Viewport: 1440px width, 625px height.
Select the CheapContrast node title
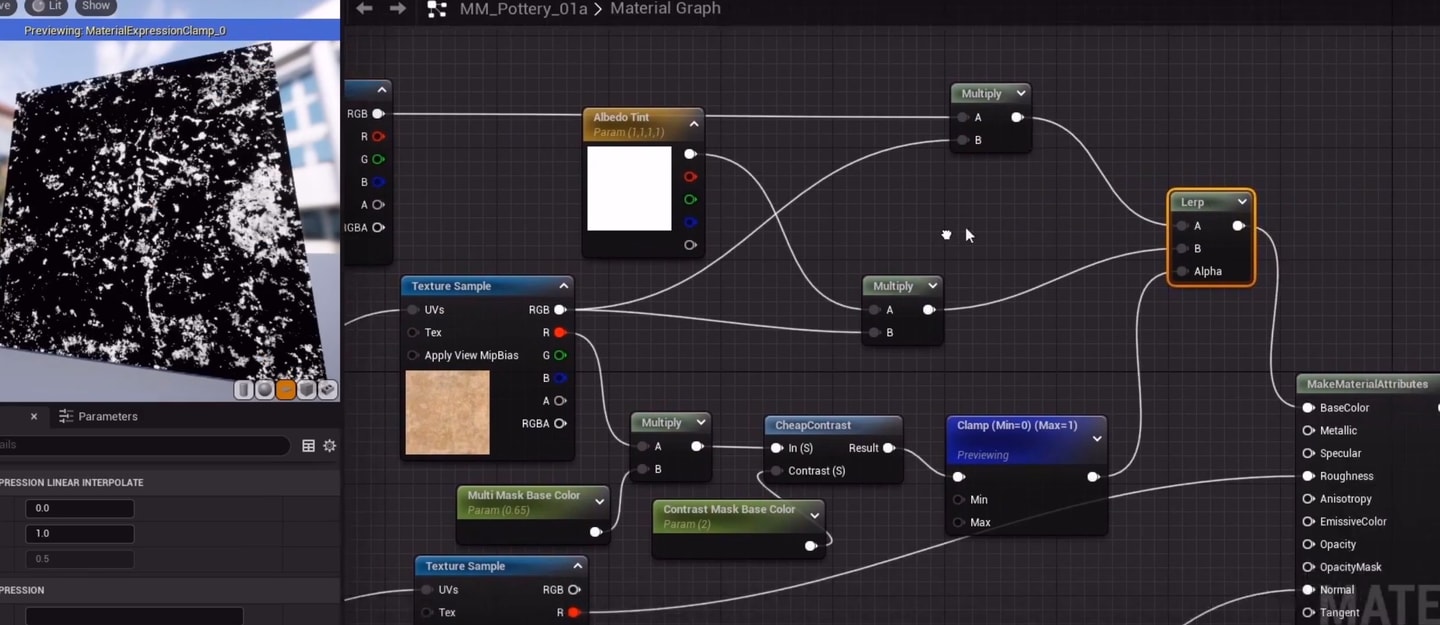tap(813, 426)
